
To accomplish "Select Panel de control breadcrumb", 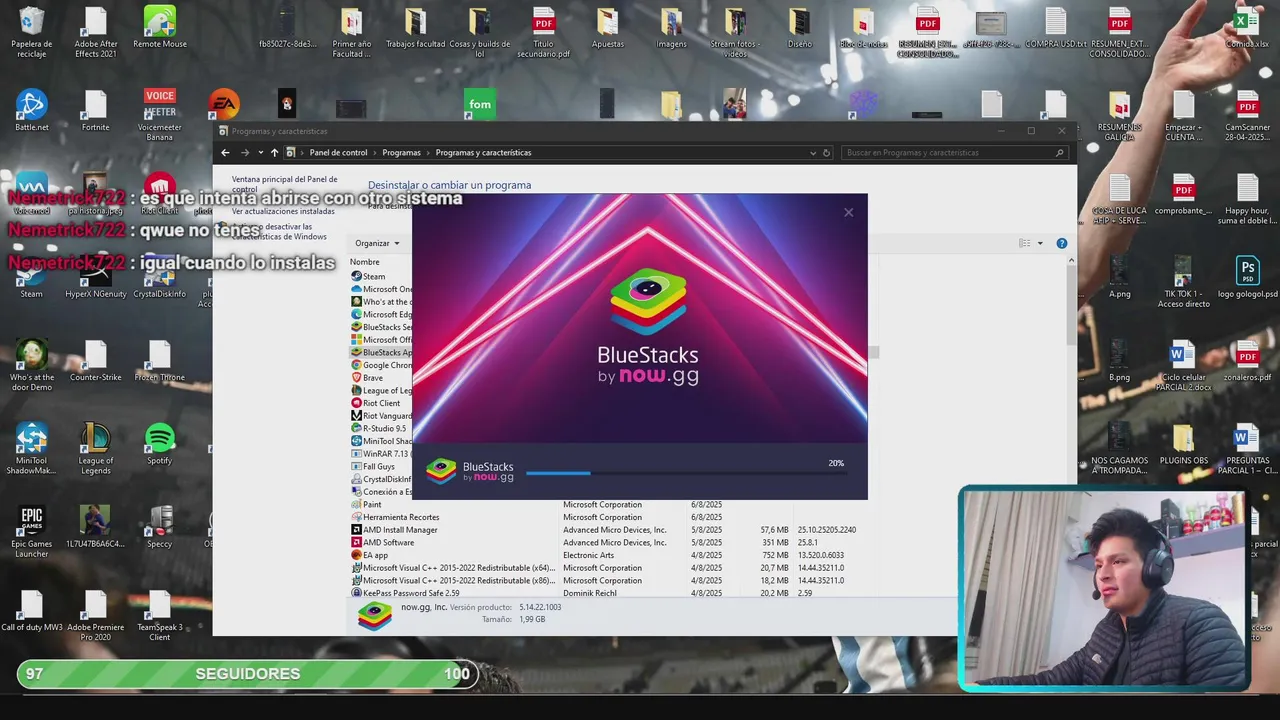I will (338, 153).
